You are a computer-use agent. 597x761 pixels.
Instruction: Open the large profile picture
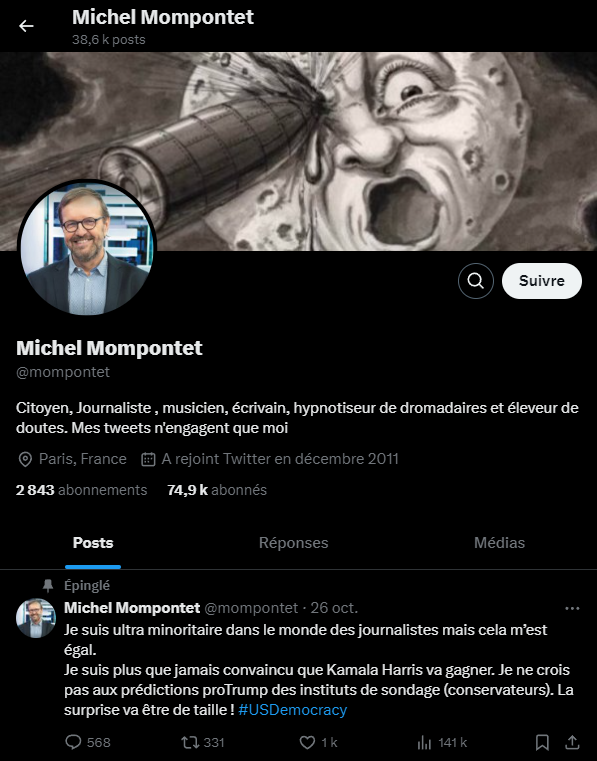click(86, 248)
